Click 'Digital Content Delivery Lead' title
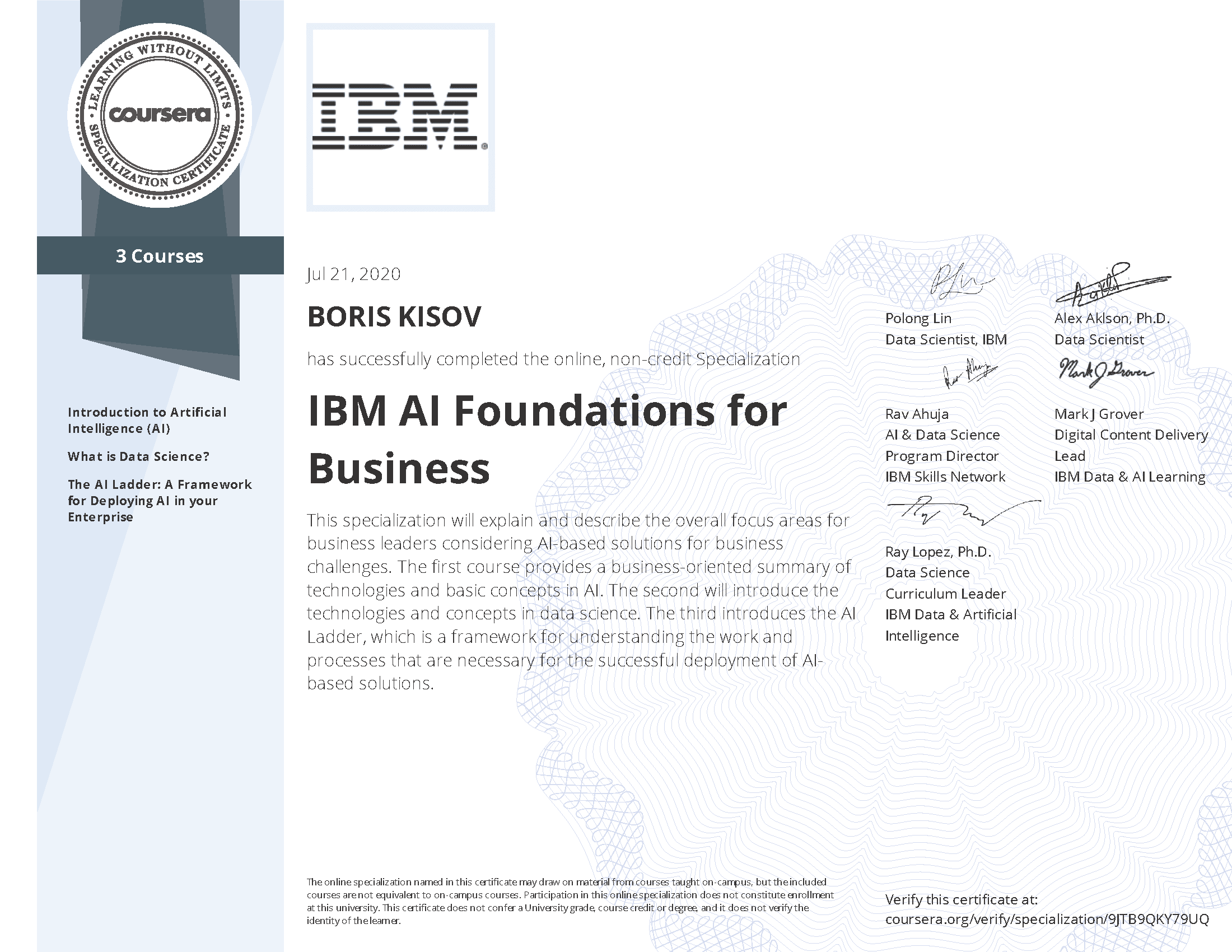This screenshot has height=952, width=1232. (1131, 445)
